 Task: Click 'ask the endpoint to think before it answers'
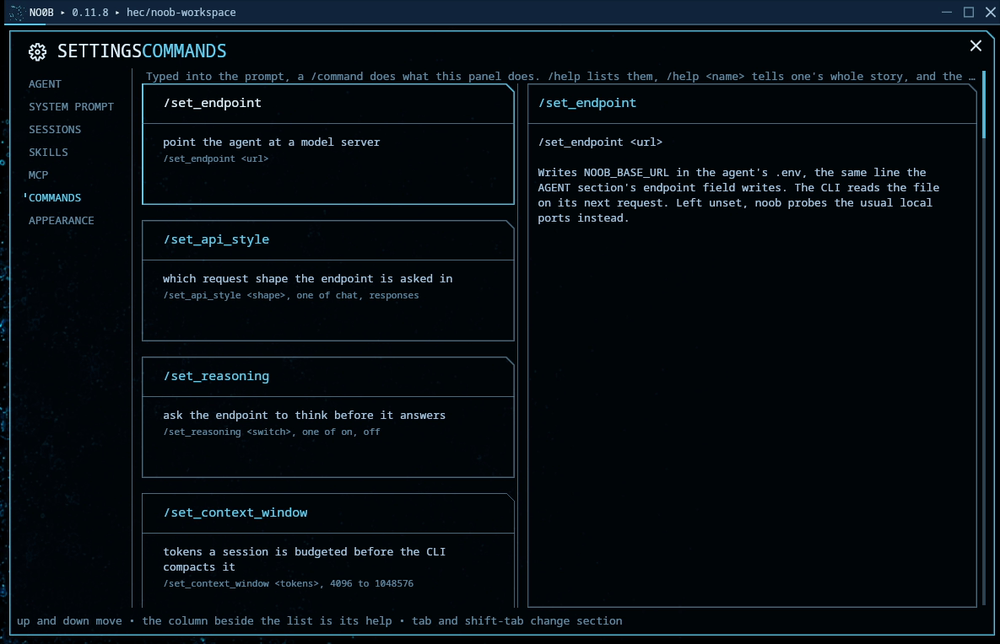tap(304, 415)
